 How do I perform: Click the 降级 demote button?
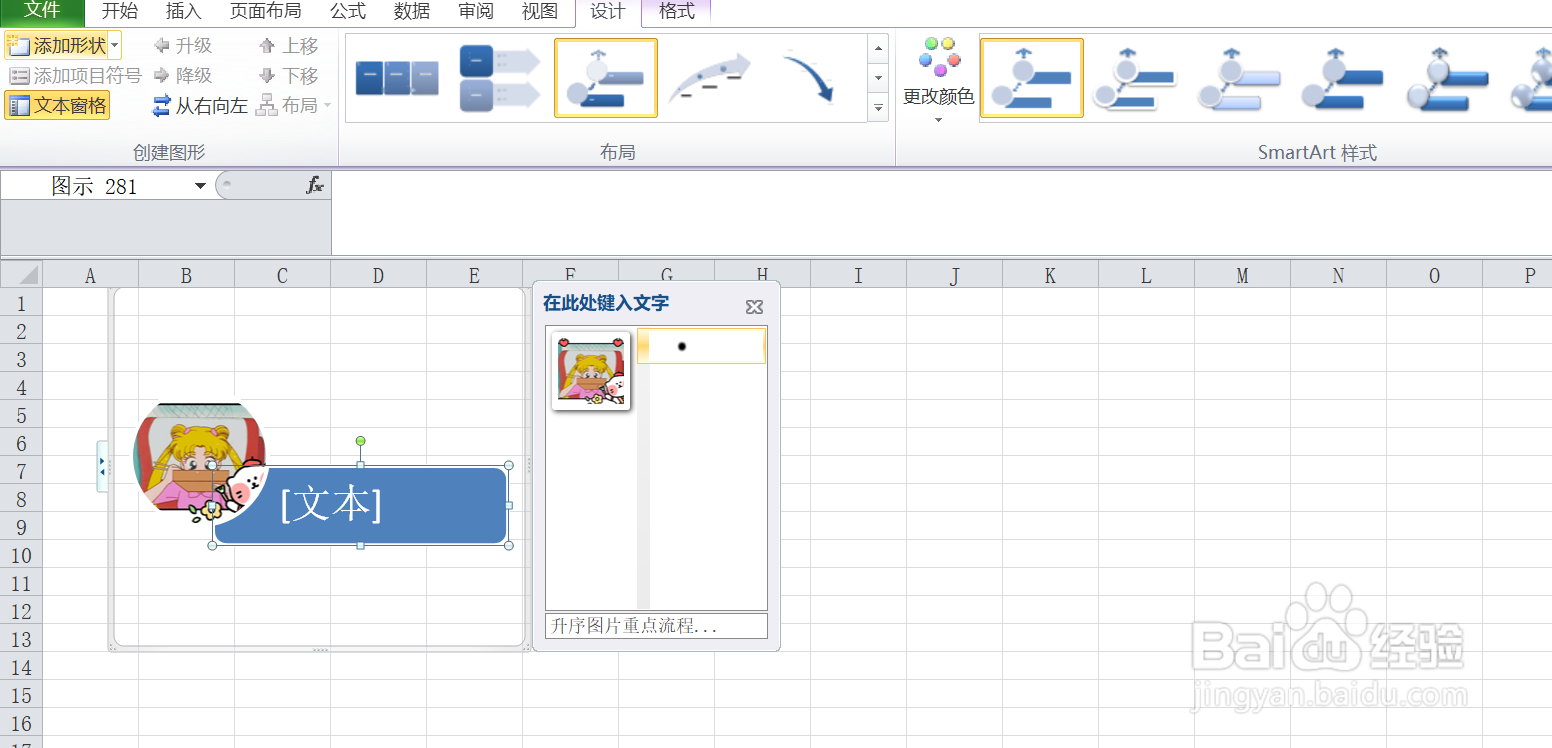click(x=183, y=75)
